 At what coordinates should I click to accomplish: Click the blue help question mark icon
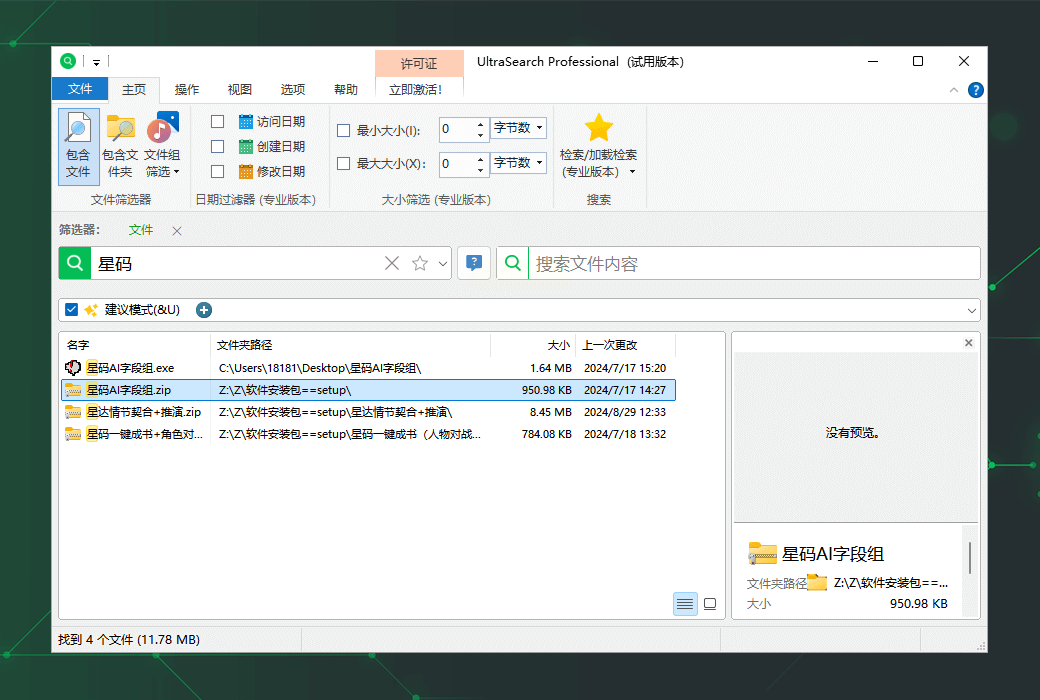(x=976, y=90)
